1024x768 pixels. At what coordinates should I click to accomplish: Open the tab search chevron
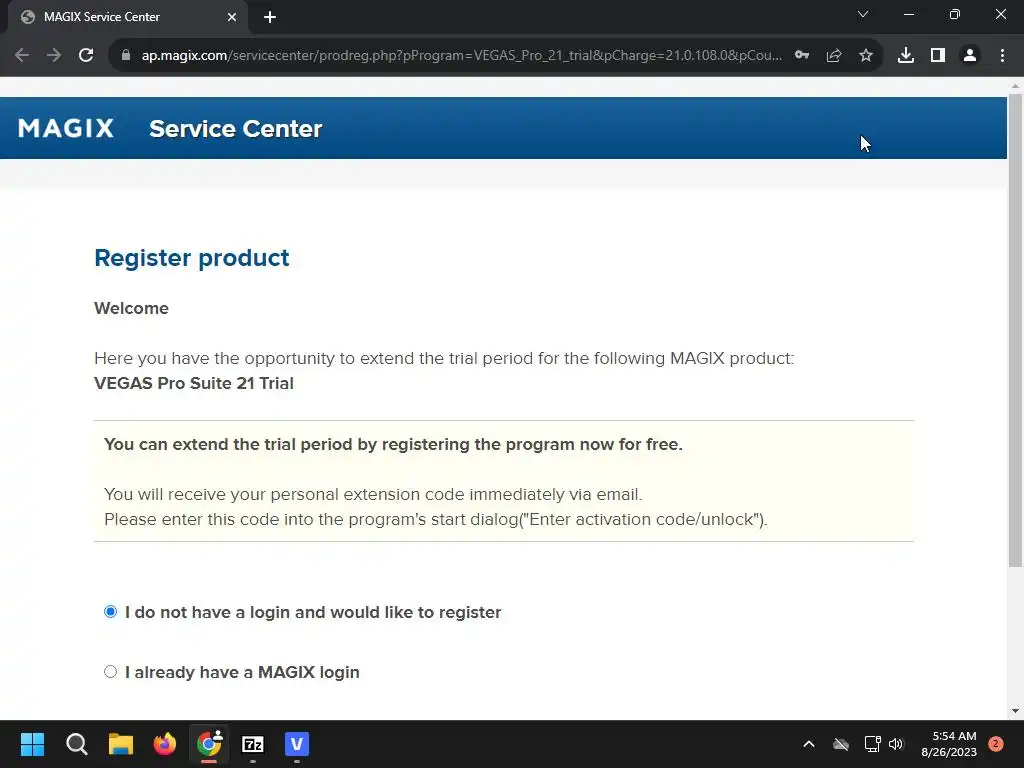[x=863, y=14]
